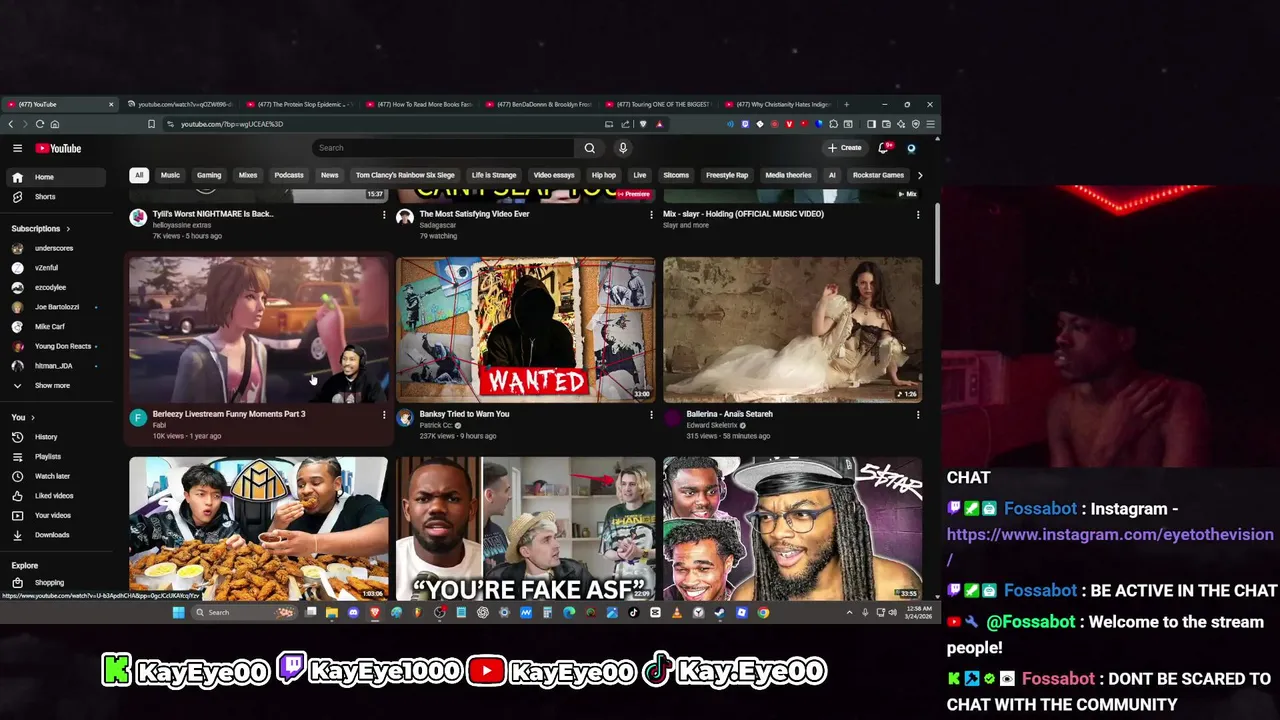1280x720 pixels.
Task: Play the Ballerina thumbnail video
Action: [793, 330]
